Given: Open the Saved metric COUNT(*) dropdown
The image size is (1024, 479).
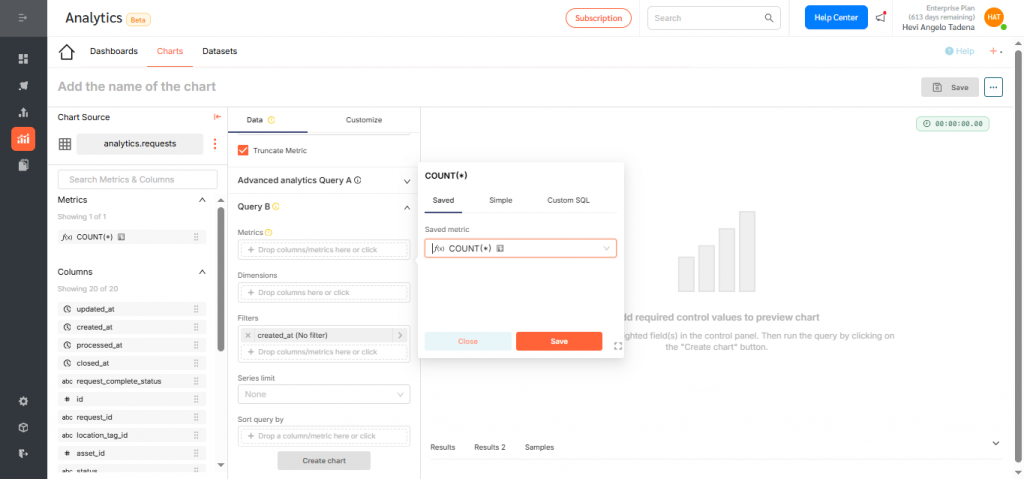Looking at the screenshot, I should [520, 248].
